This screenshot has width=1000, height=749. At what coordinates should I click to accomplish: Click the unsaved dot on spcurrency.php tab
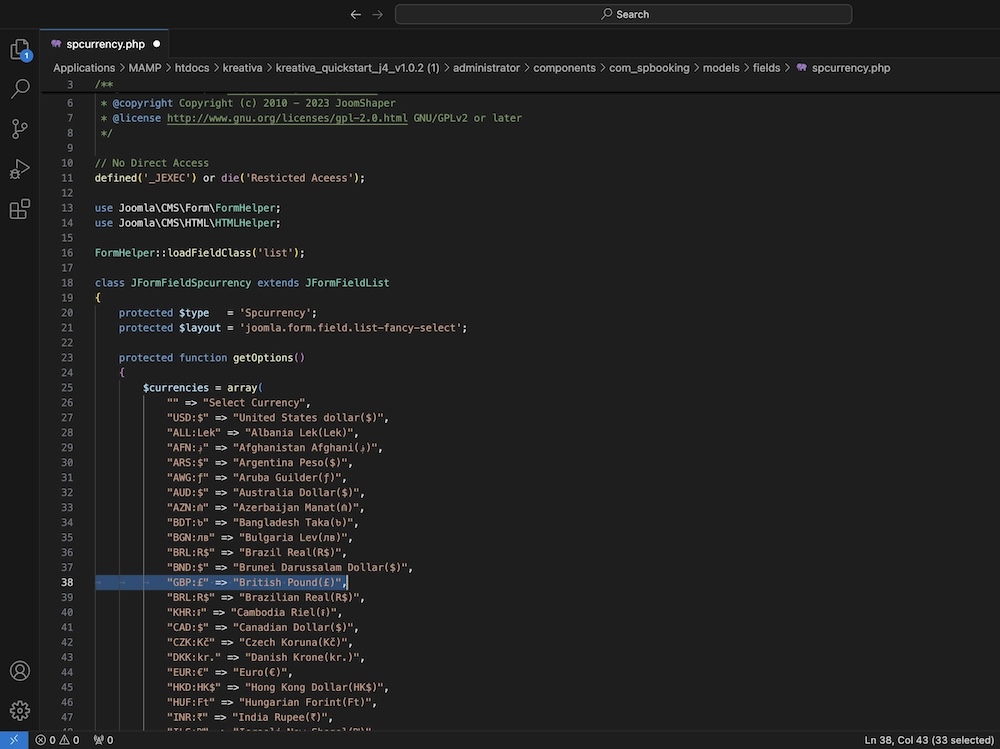[157, 44]
